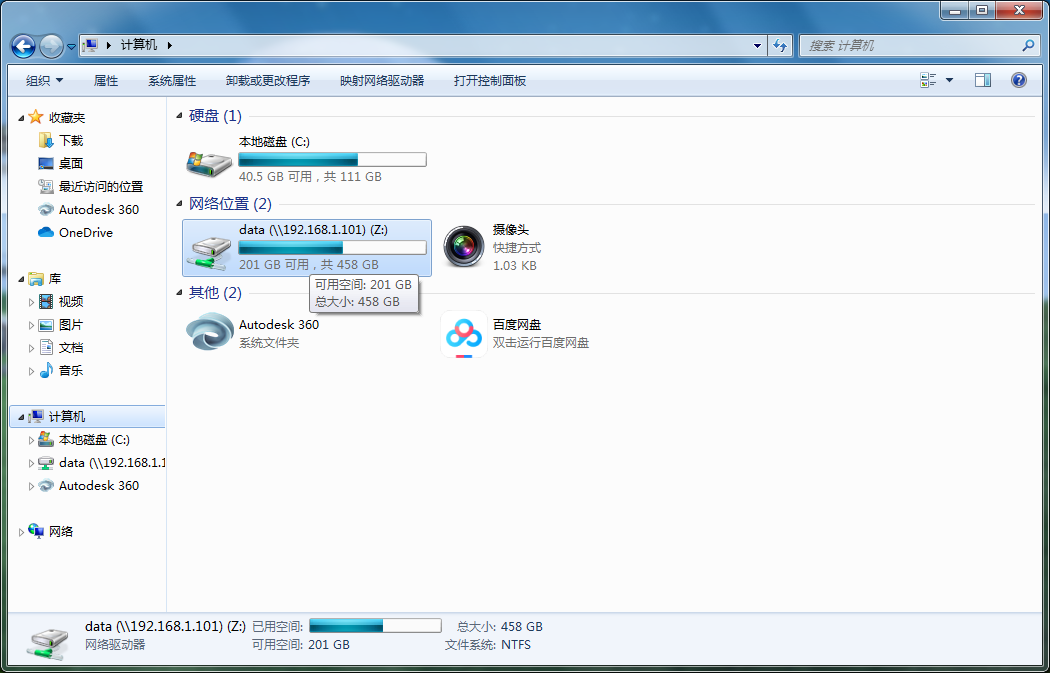Expand the 图片 library
1050x673 pixels.
[31, 325]
